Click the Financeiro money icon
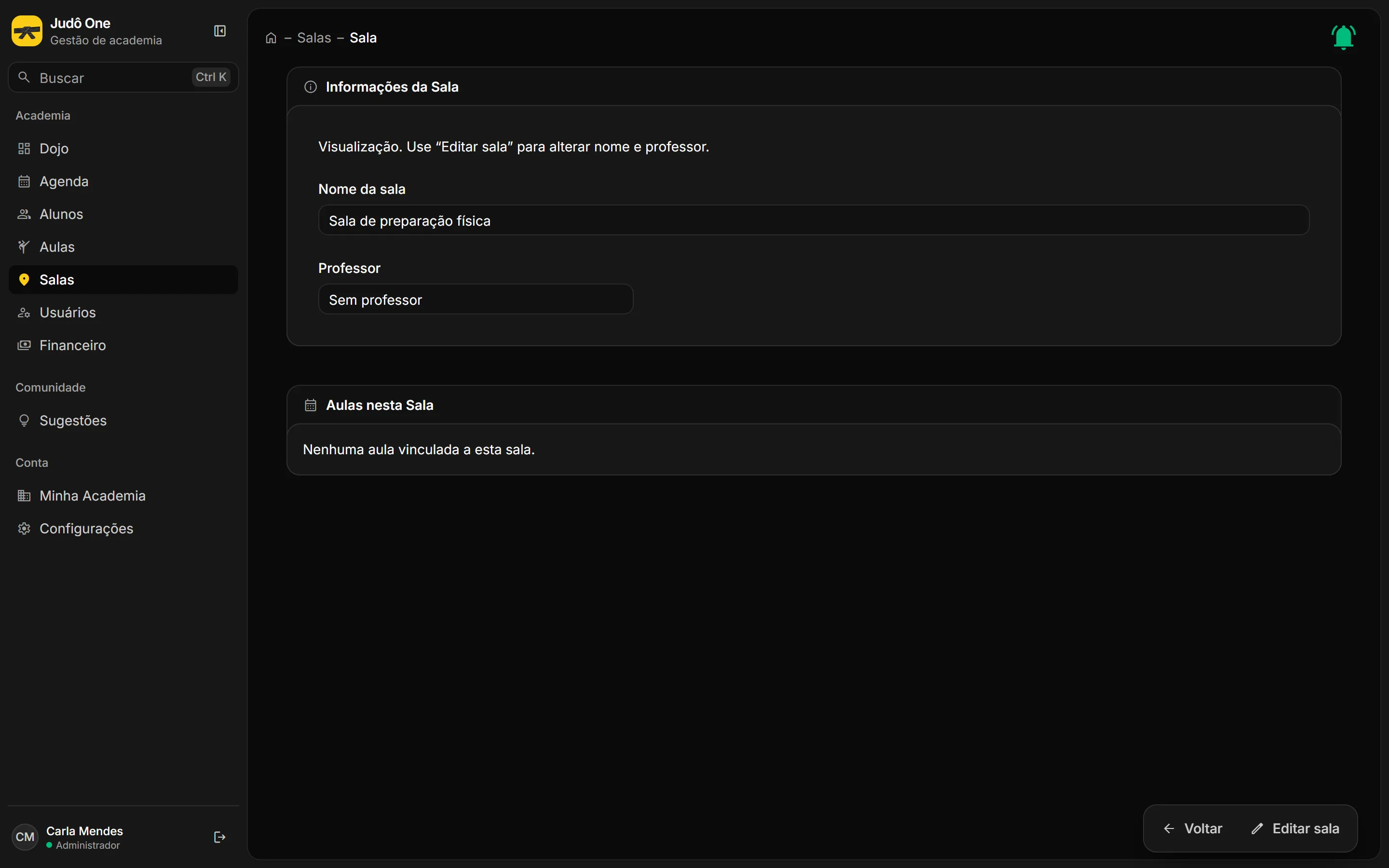 pyautogui.click(x=24, y=345)
